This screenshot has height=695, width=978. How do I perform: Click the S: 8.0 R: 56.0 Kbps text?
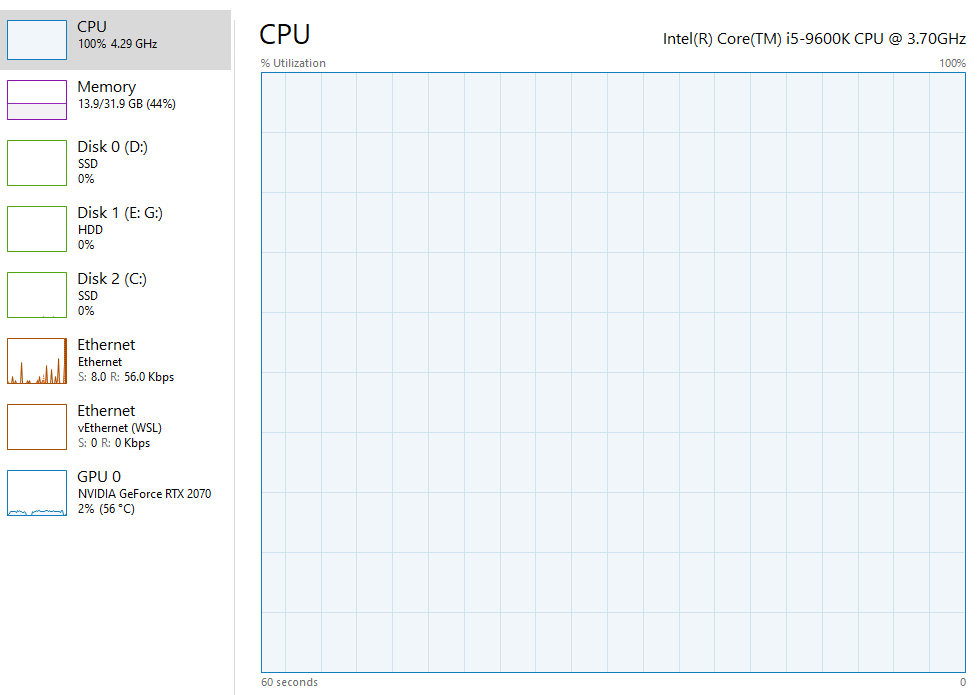pyautogui.click(x=126, y=377)
